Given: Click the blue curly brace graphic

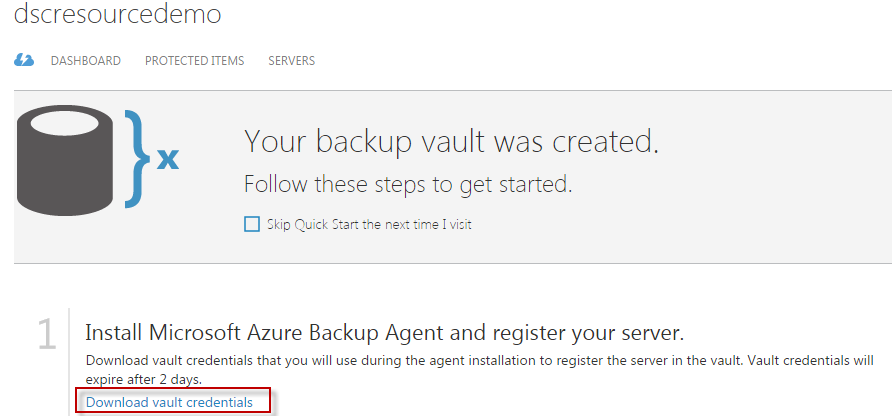Looking at the screenshot, I should (x=138, y=158).
